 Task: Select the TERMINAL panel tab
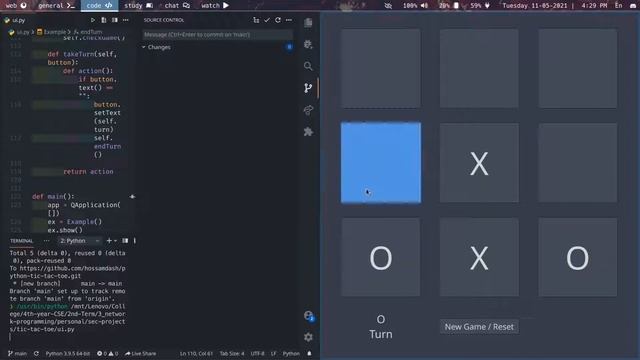[x=22, y=241]
